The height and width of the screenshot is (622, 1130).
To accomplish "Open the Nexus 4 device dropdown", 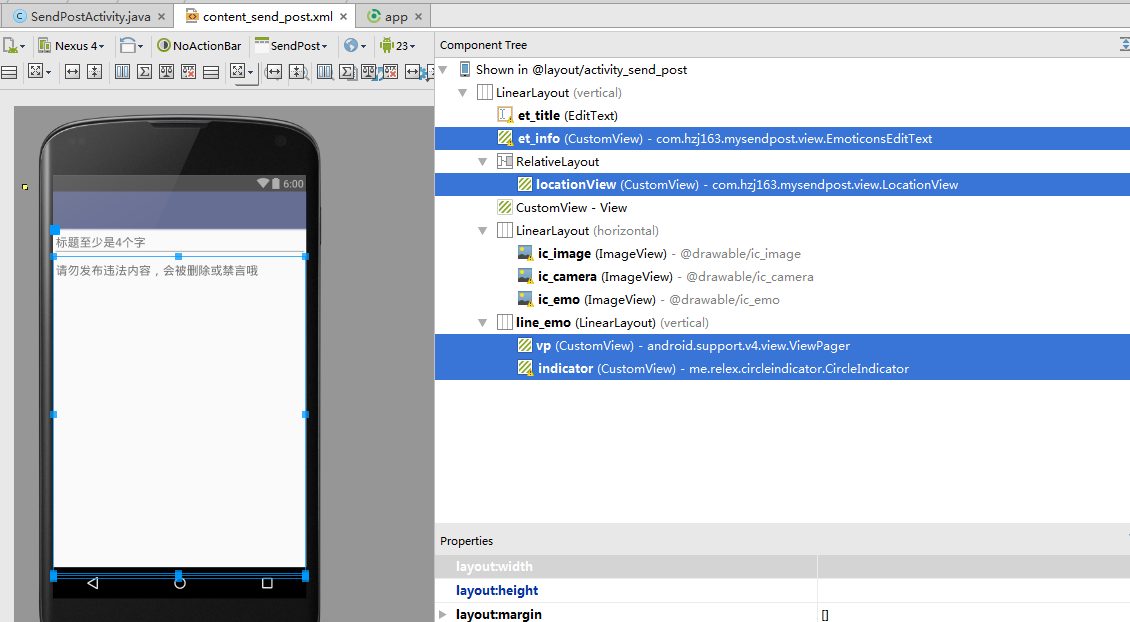I will 72,46.
